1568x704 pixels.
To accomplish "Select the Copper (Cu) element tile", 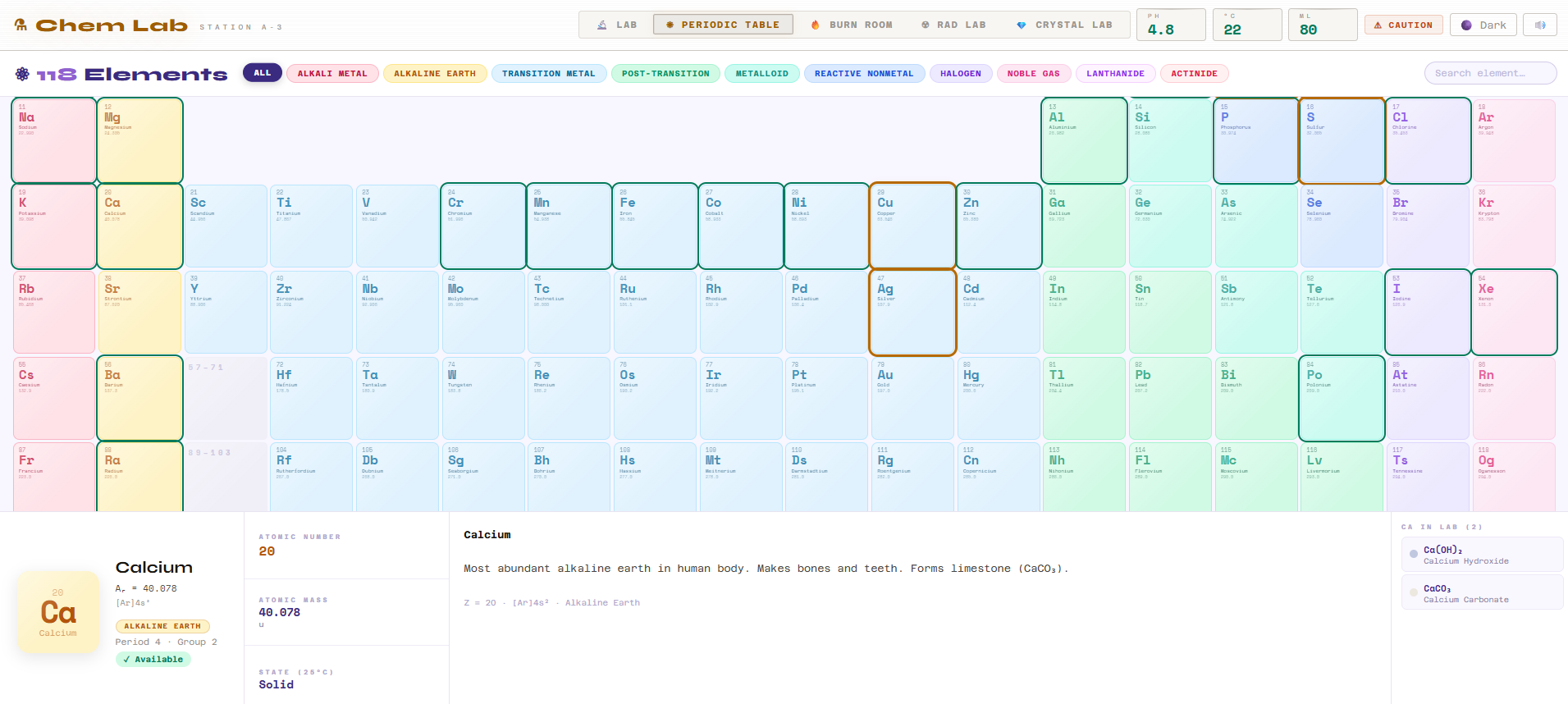I will 912,226.
